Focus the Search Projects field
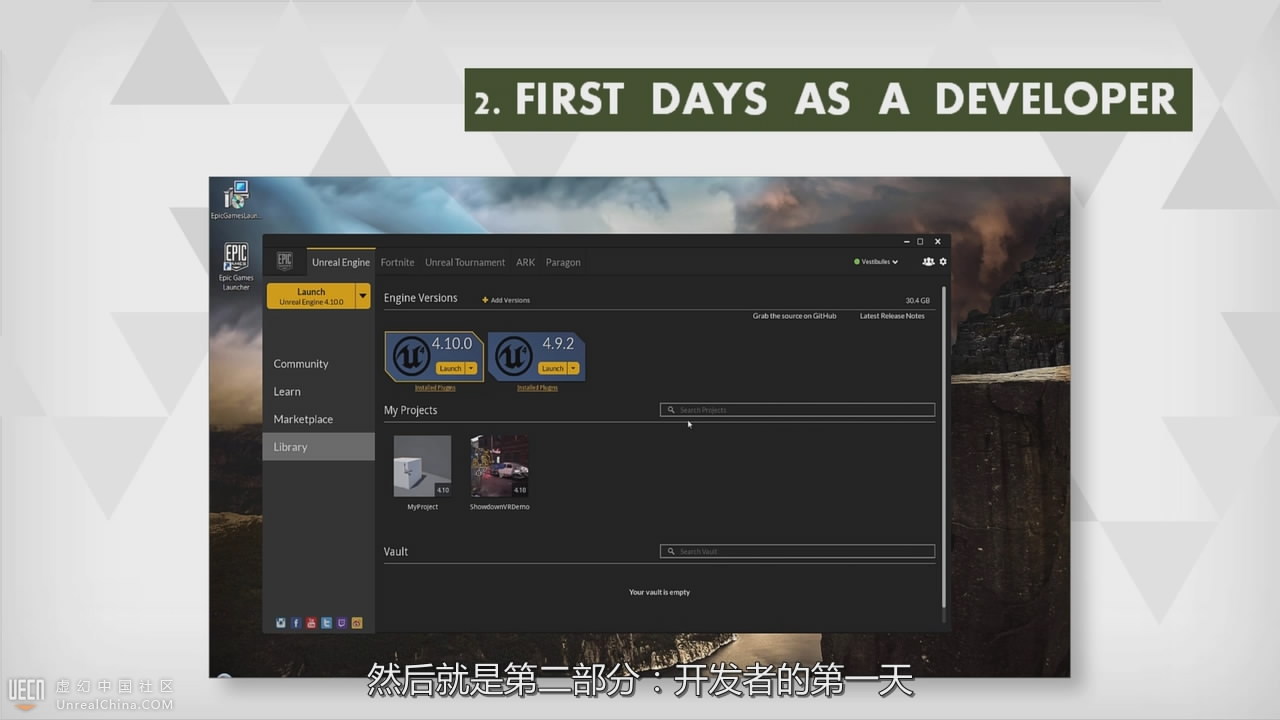 point(798,410)
